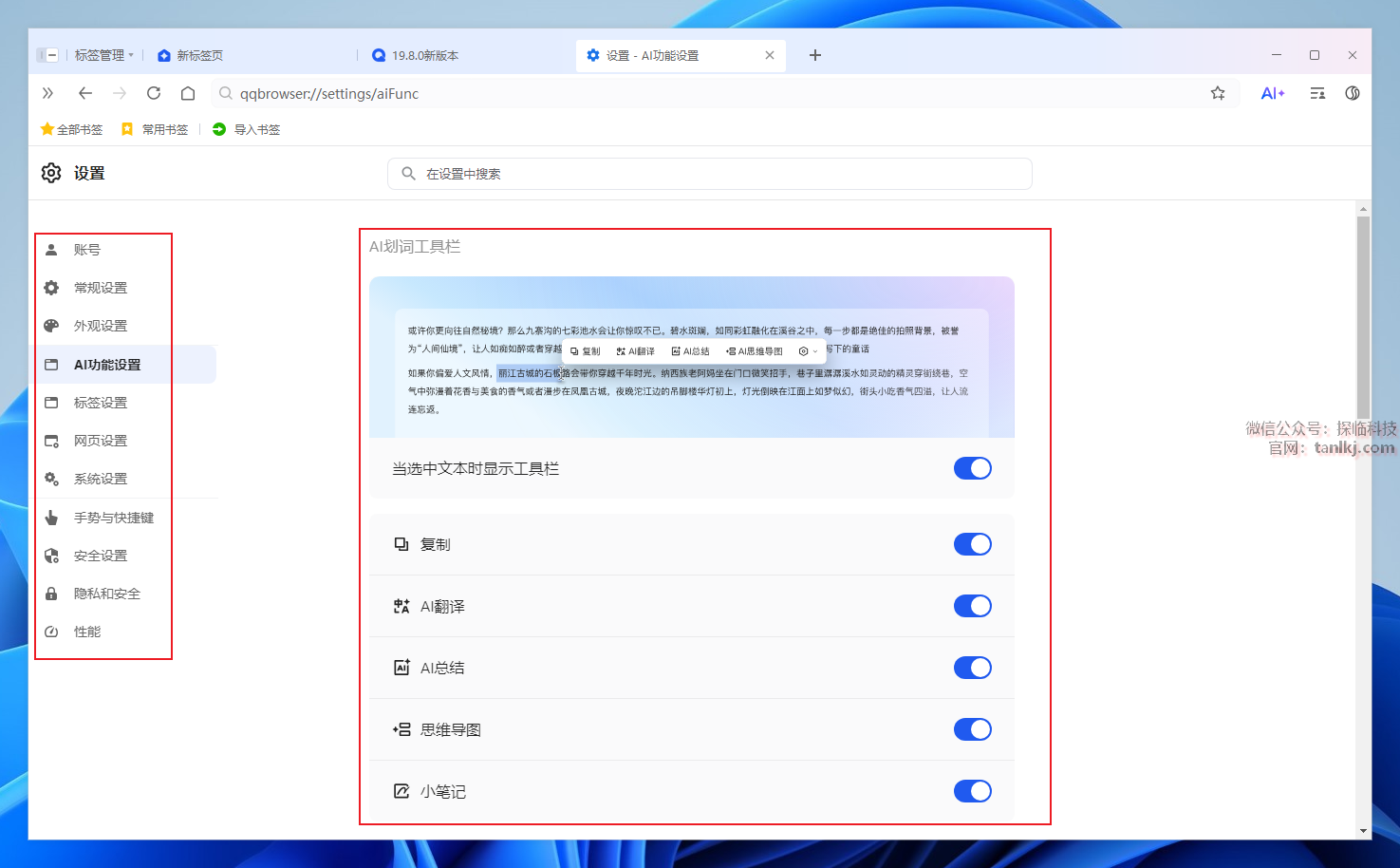This screenshot has height=868, width=1400.
Task: Select 外观设置 in the settings sidebar
Action: click(101, 326)
